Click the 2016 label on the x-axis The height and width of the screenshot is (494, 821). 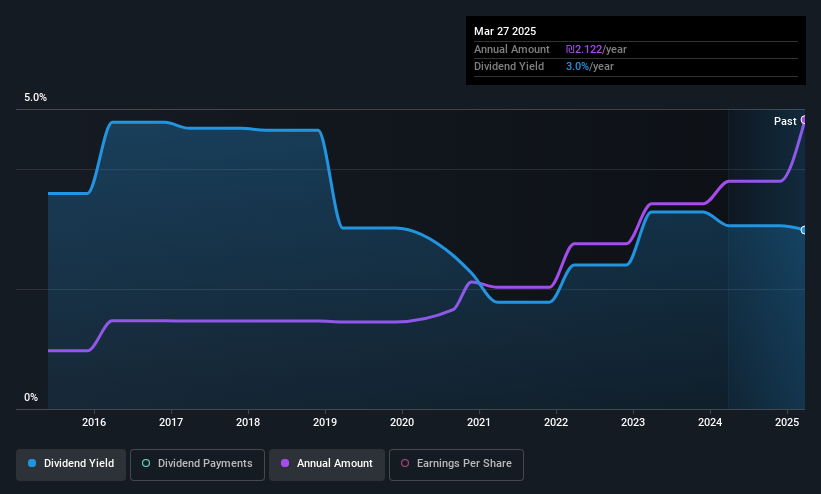(x=94, y=422)
